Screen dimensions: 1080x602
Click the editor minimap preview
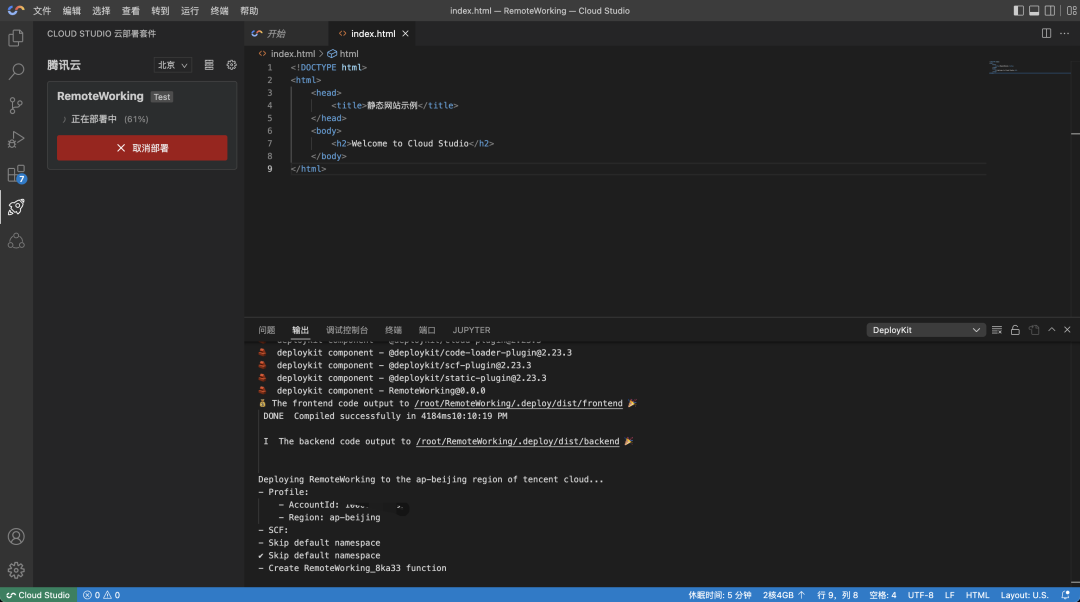pos(1029,68)
